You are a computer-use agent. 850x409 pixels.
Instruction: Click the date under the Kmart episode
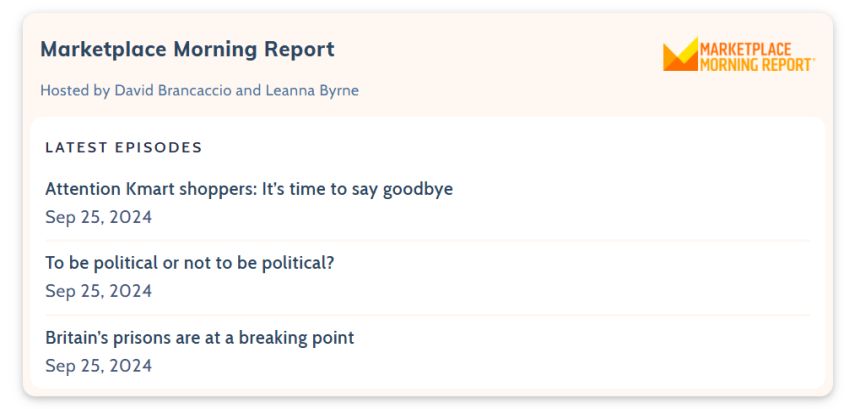pos(99,217)
